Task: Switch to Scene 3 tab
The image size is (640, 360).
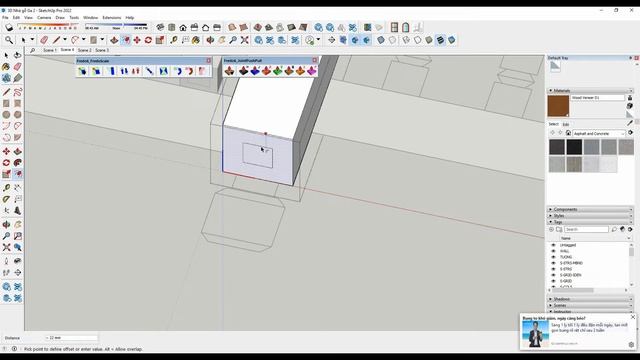Action: [102, 50]
